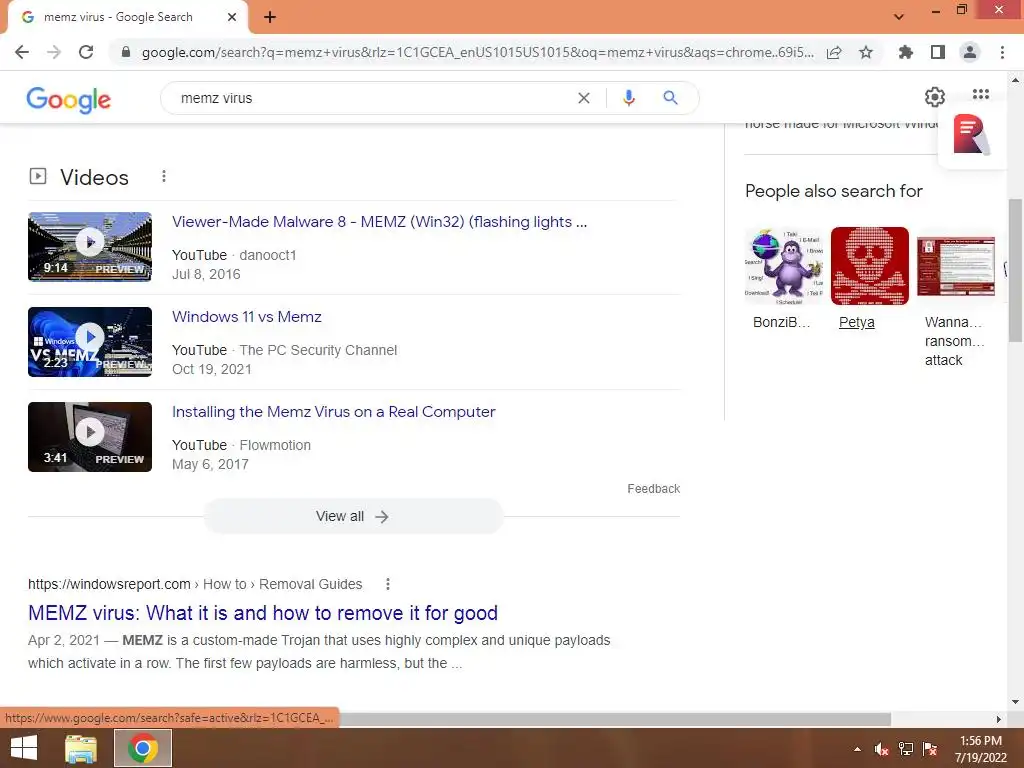Viewport: 1024px width, 768px height.
Task: Go back to the previous page
Action: pyautogui.click(x=22, y=52)
